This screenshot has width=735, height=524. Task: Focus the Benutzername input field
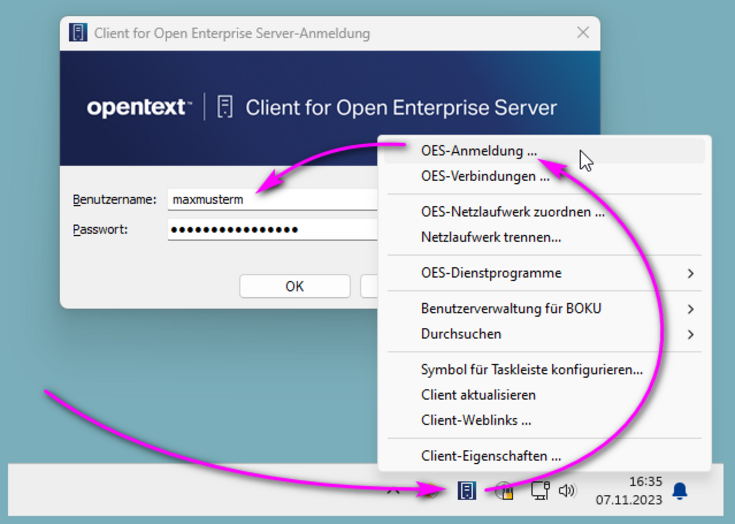click(x=273, y=200)
